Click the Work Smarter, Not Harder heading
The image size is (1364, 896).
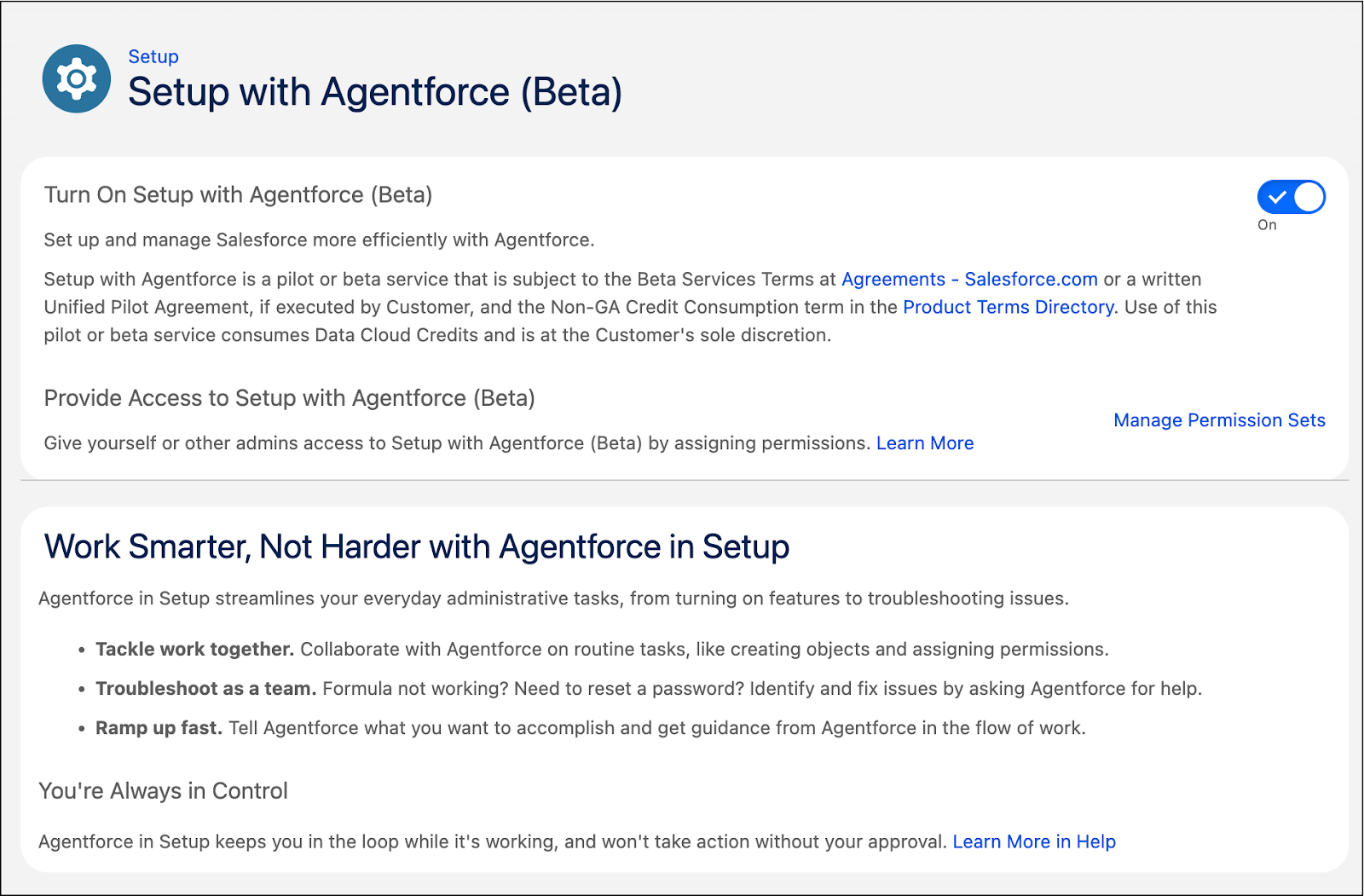pos(413,546)
